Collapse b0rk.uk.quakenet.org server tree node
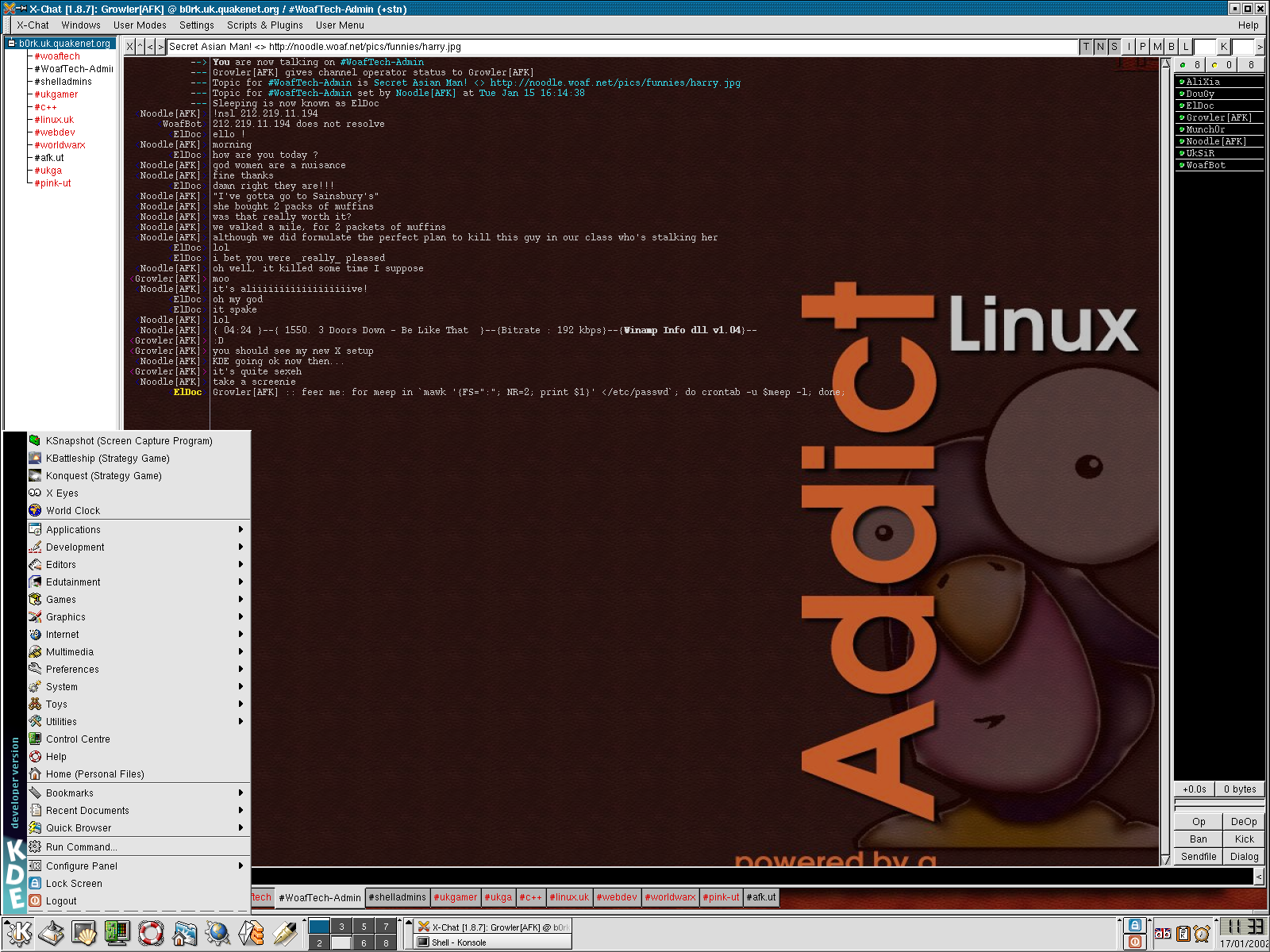This screenshot has height=952, width=1270. tap(11, 44)
